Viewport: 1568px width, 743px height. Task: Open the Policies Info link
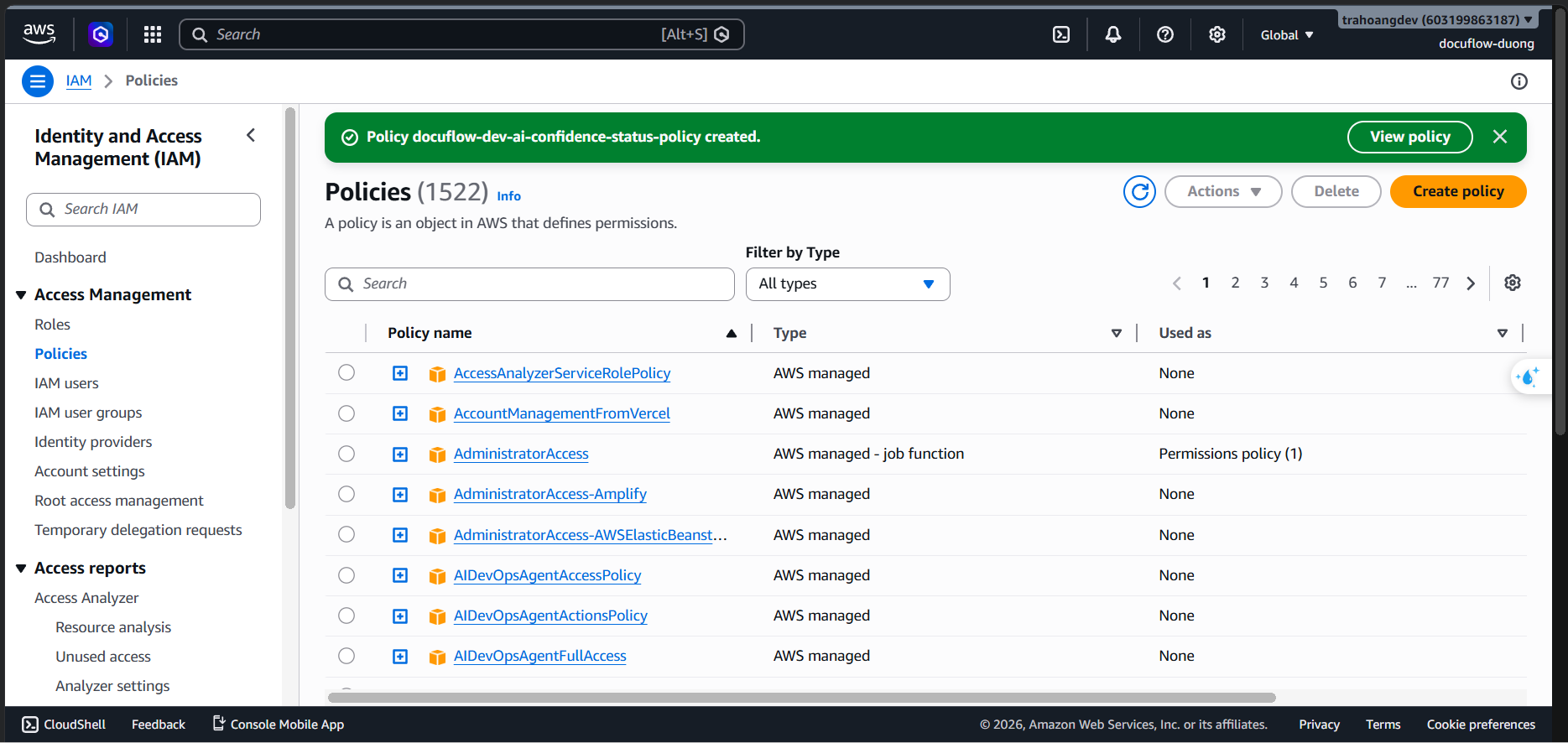click(x=508, y=196)
